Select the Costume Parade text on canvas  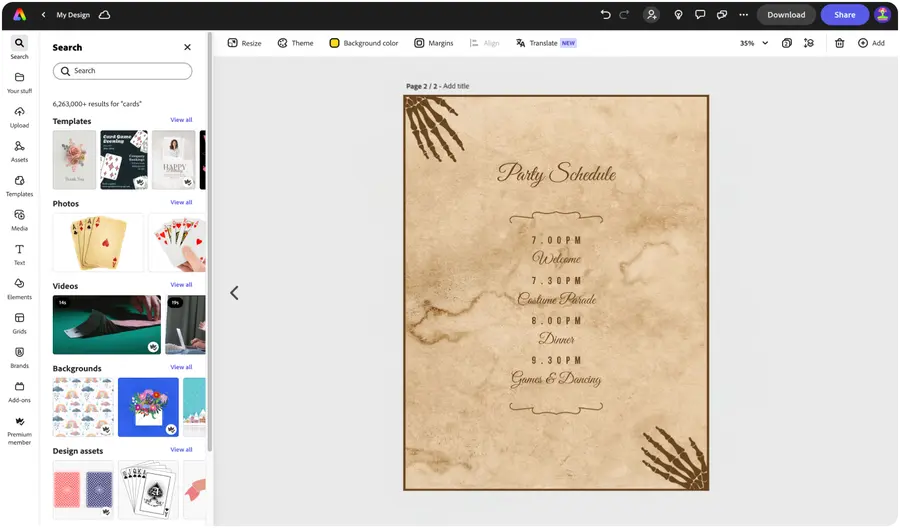point(557,299)
